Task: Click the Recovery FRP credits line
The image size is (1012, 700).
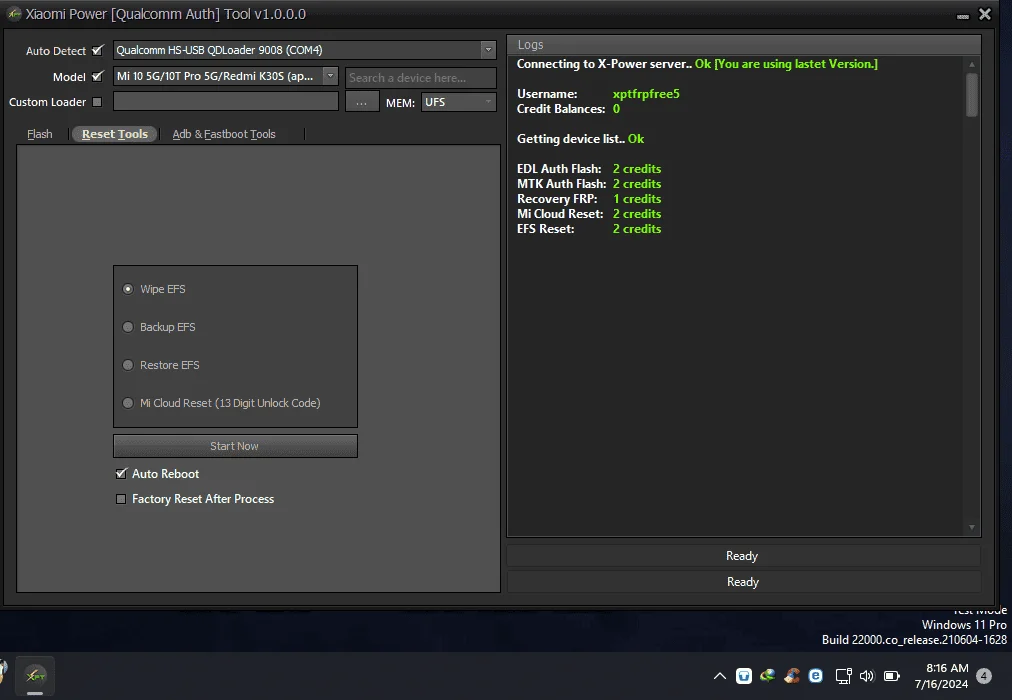Action: 589,199
